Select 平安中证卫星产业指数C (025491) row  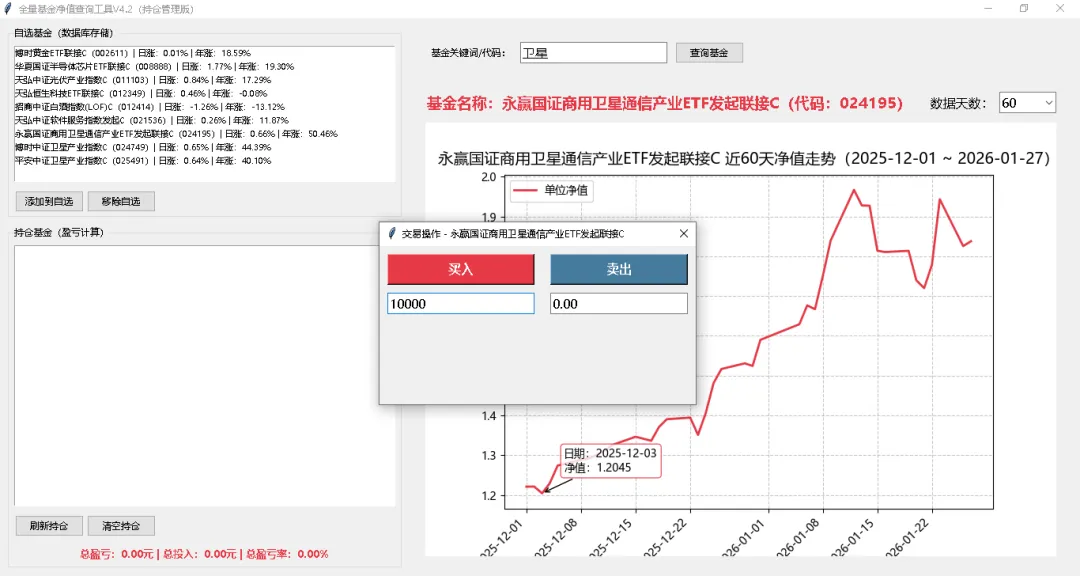point(204,161)
